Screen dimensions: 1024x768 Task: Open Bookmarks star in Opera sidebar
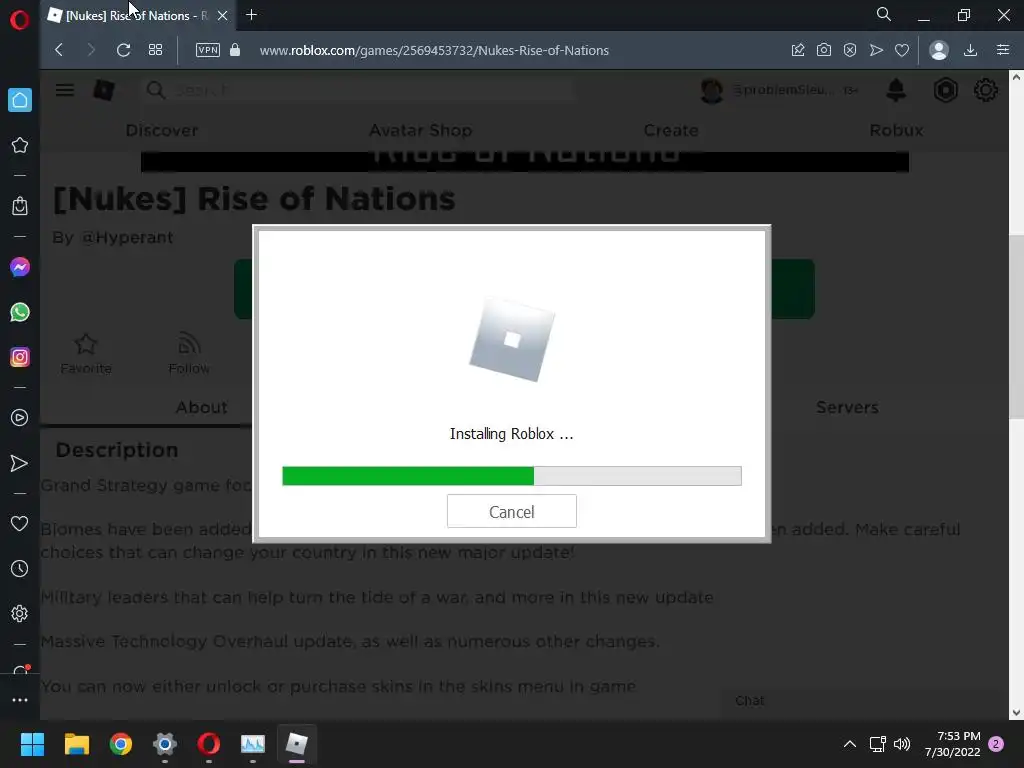coord(20,145)
